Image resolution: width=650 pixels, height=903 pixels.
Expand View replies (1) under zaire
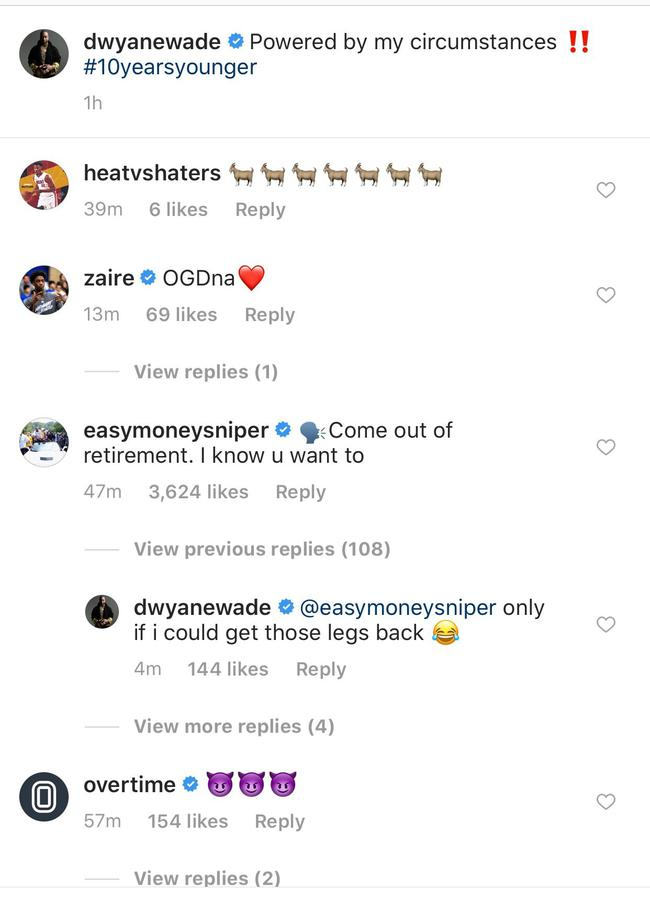[x=205, y=372]
